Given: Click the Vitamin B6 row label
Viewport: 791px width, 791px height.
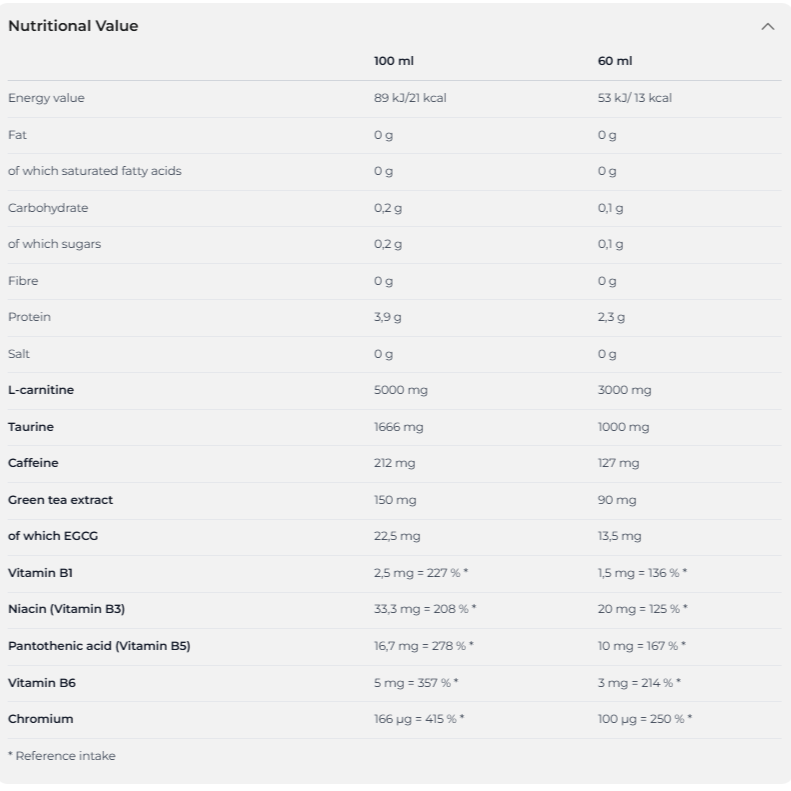Looking at the screenshot, I should tap(42, 683).
